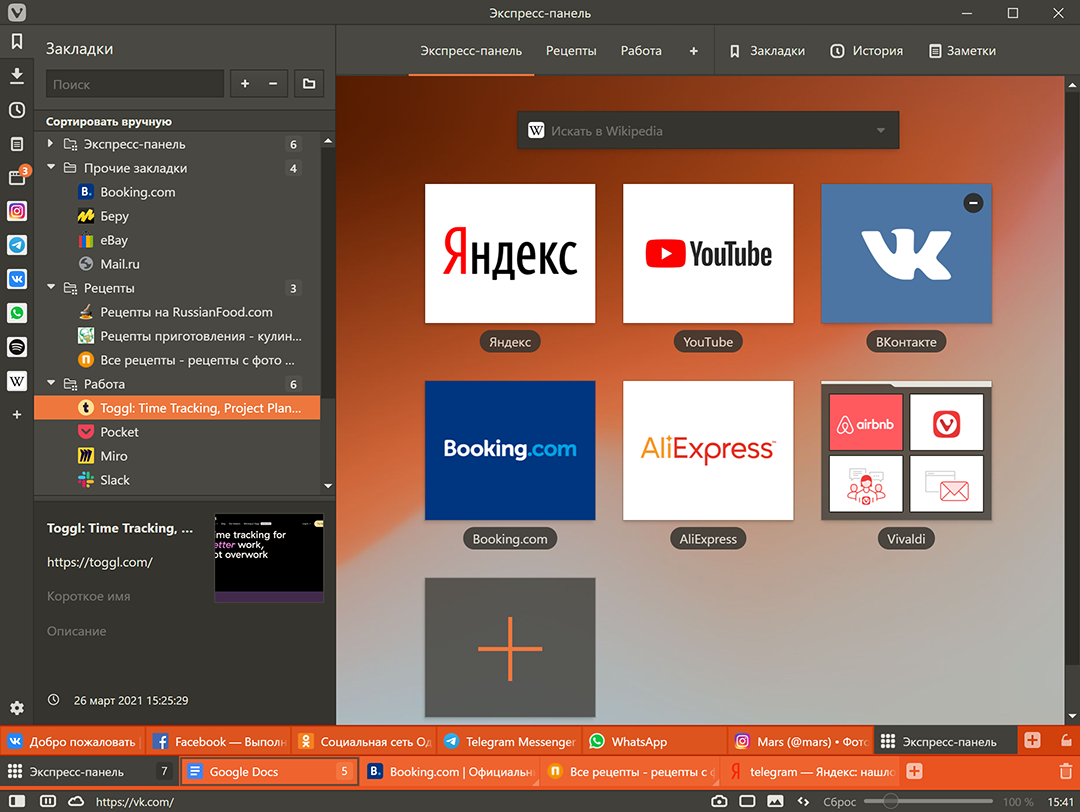
Task: Switch to the WhatsApp browser tab
Action: (654, 741)
